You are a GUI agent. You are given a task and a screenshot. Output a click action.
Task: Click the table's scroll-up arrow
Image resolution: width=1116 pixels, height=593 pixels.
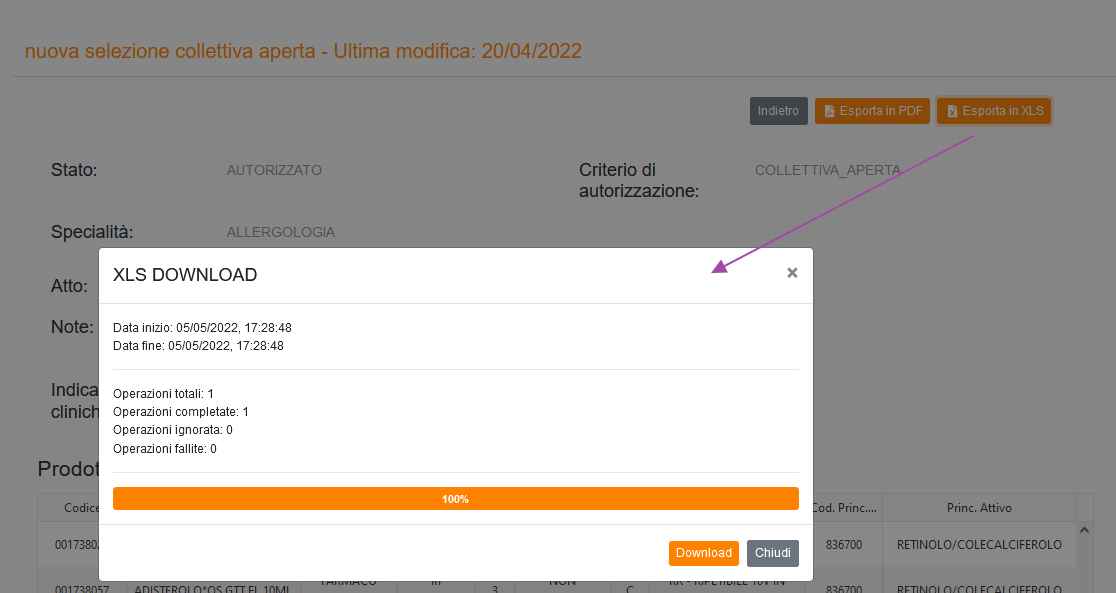(x=1082, y=529)
